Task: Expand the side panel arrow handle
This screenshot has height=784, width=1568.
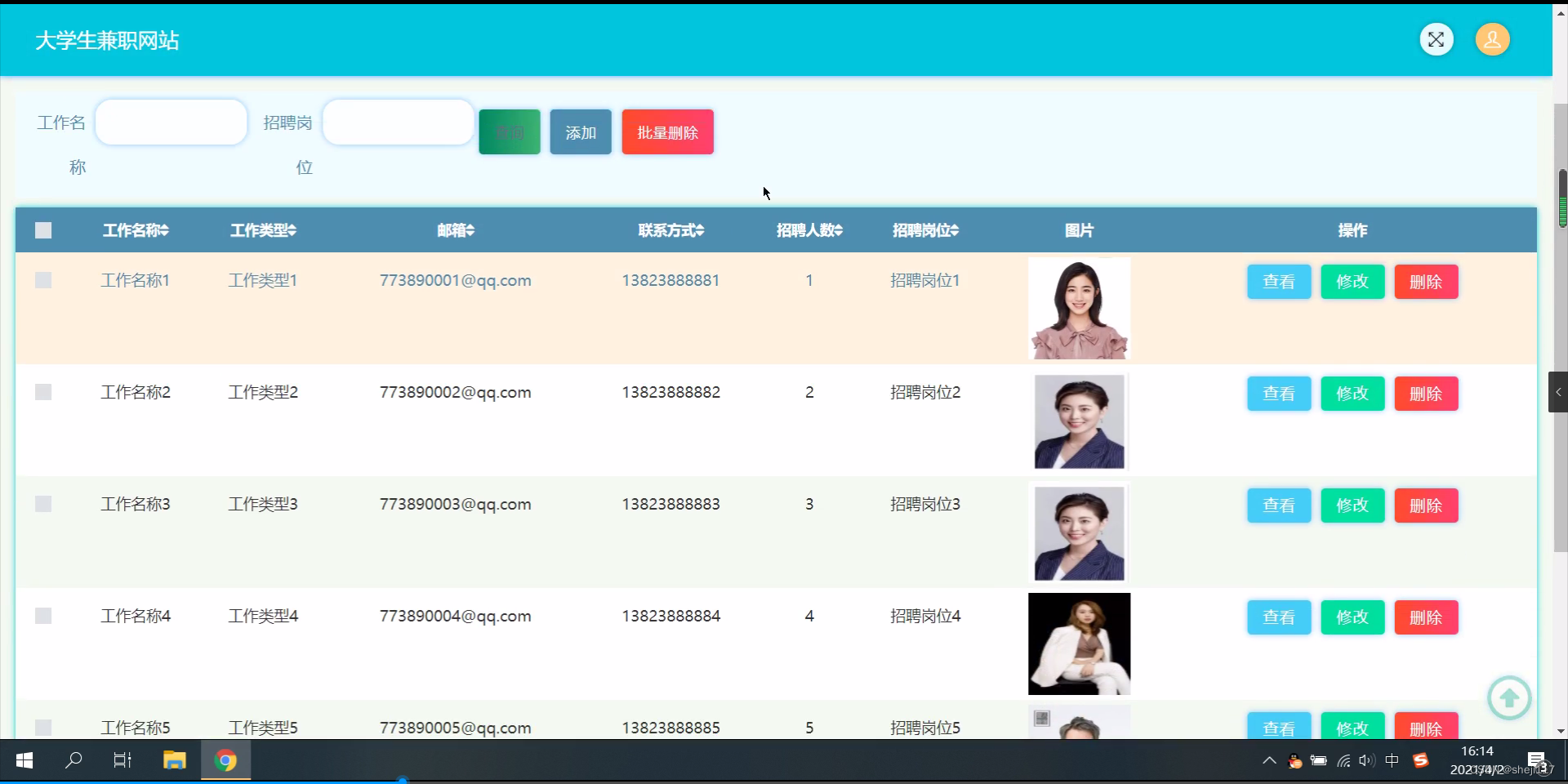Action: click(1558, 392)
